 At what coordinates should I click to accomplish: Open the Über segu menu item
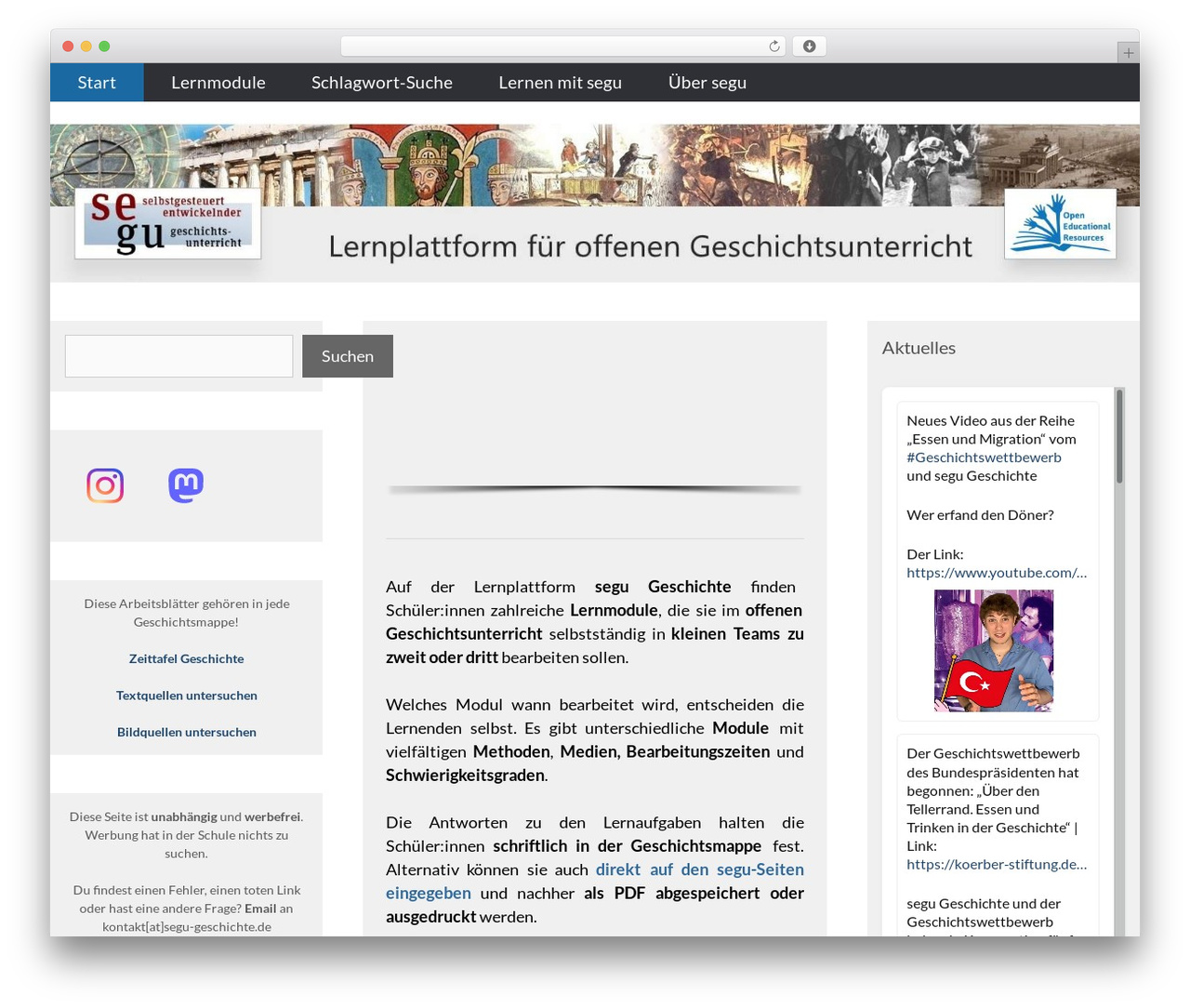point(707,83)
